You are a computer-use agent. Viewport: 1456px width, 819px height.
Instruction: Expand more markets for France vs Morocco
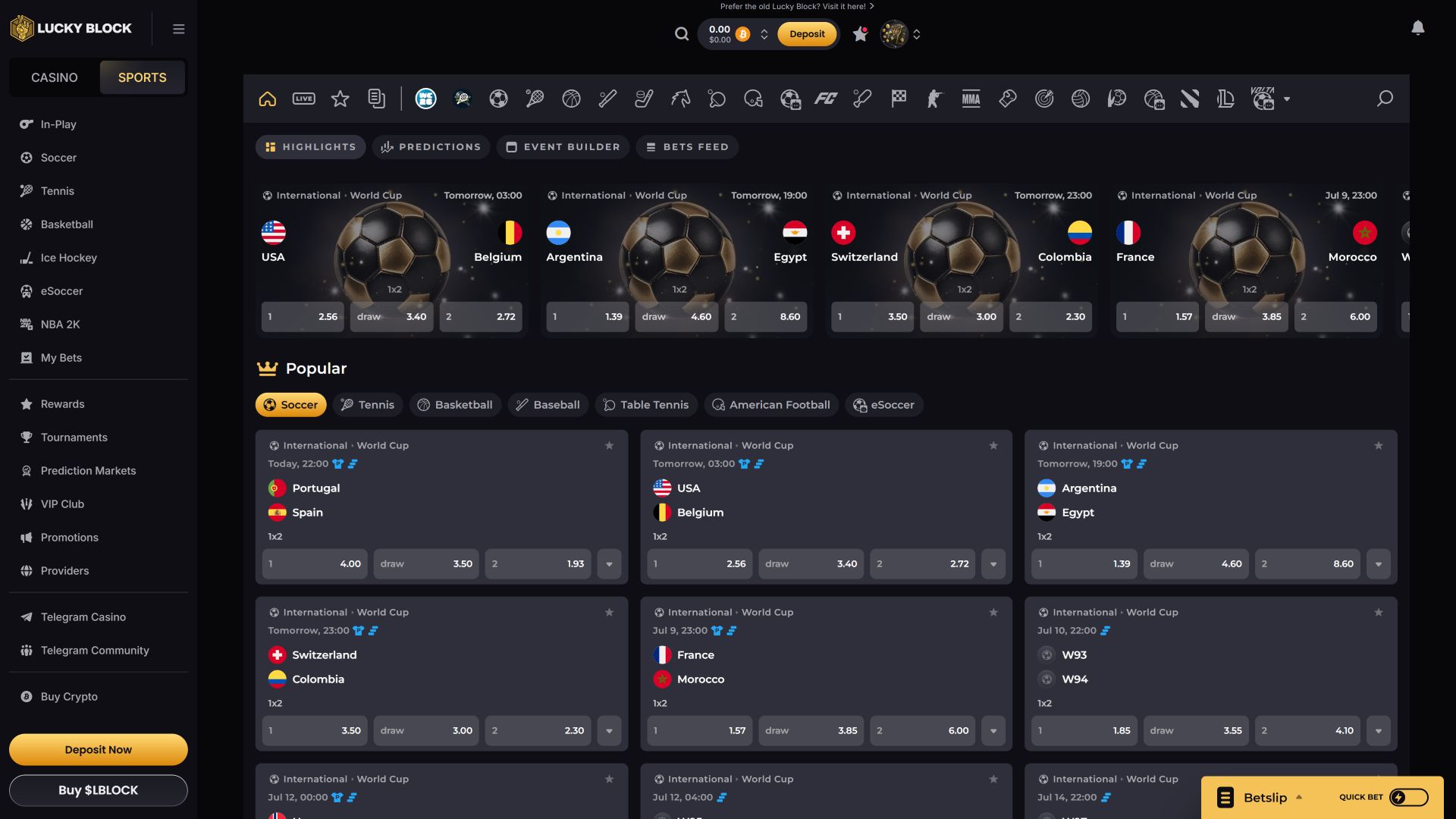(993, 731)
